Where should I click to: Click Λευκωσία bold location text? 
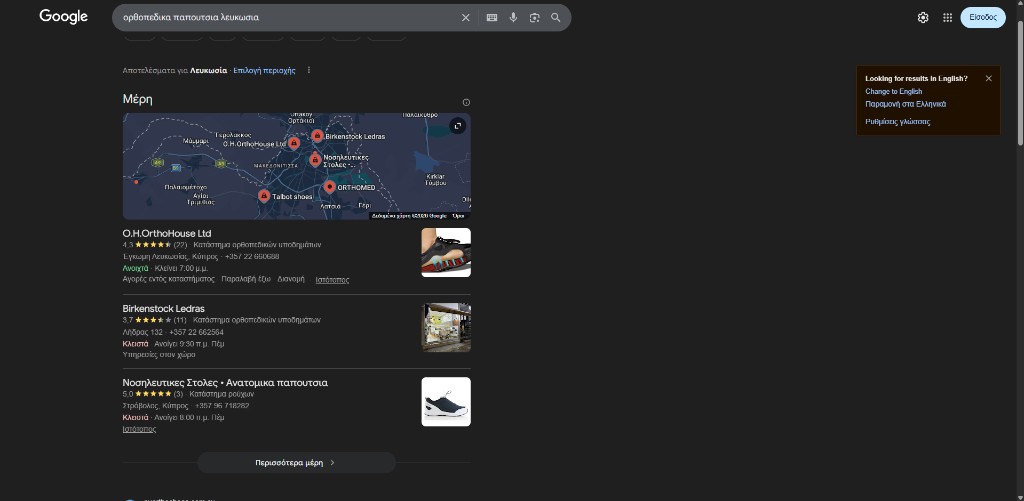209,70
